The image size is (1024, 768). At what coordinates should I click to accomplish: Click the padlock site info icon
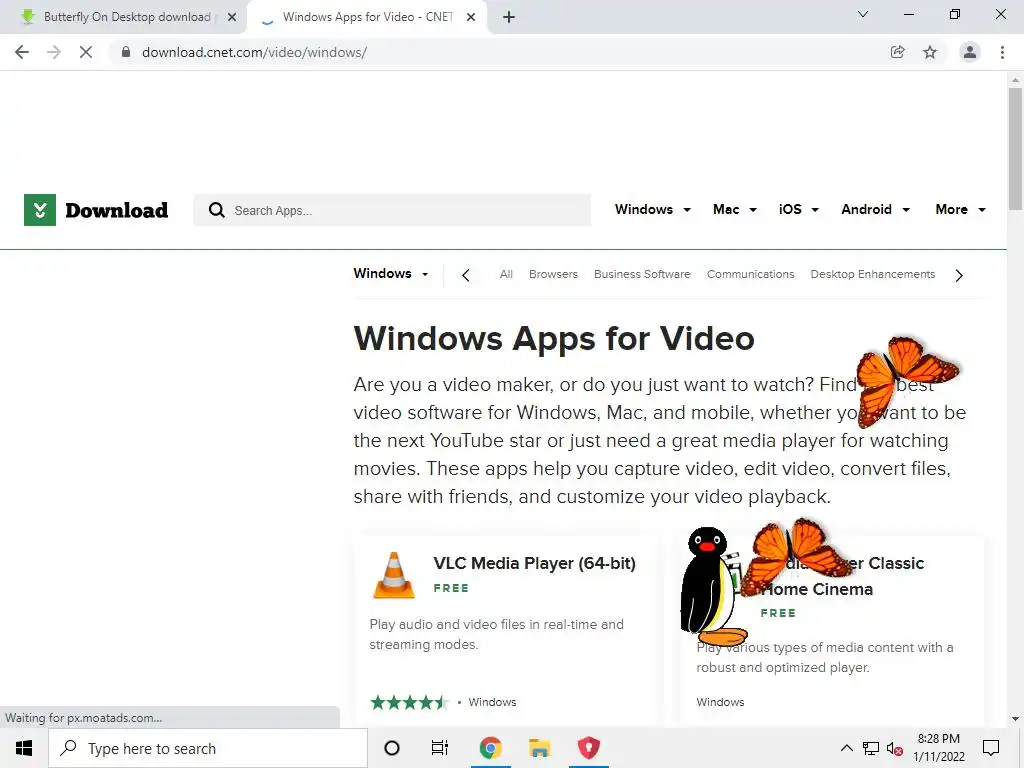(x=126, y=52)
